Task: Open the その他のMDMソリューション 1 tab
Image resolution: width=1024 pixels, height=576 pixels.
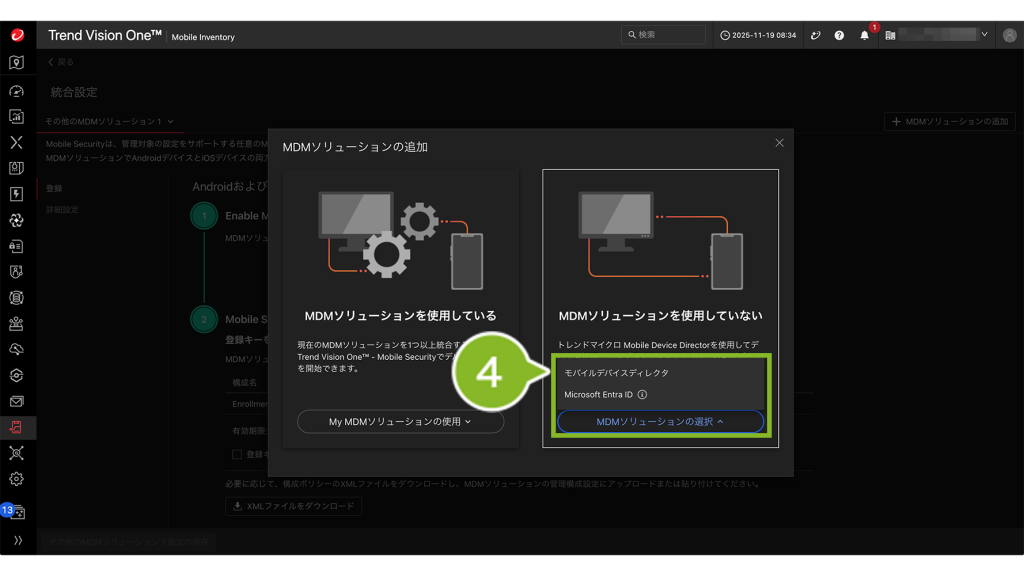Action: 109,121
